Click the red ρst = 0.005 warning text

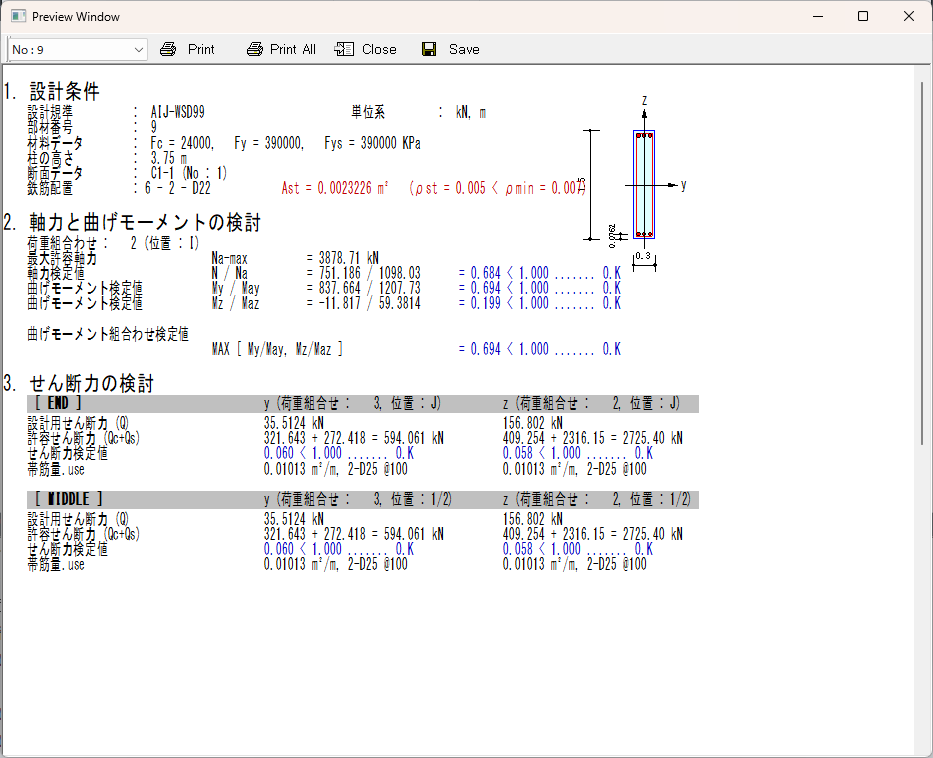[497, 188]
